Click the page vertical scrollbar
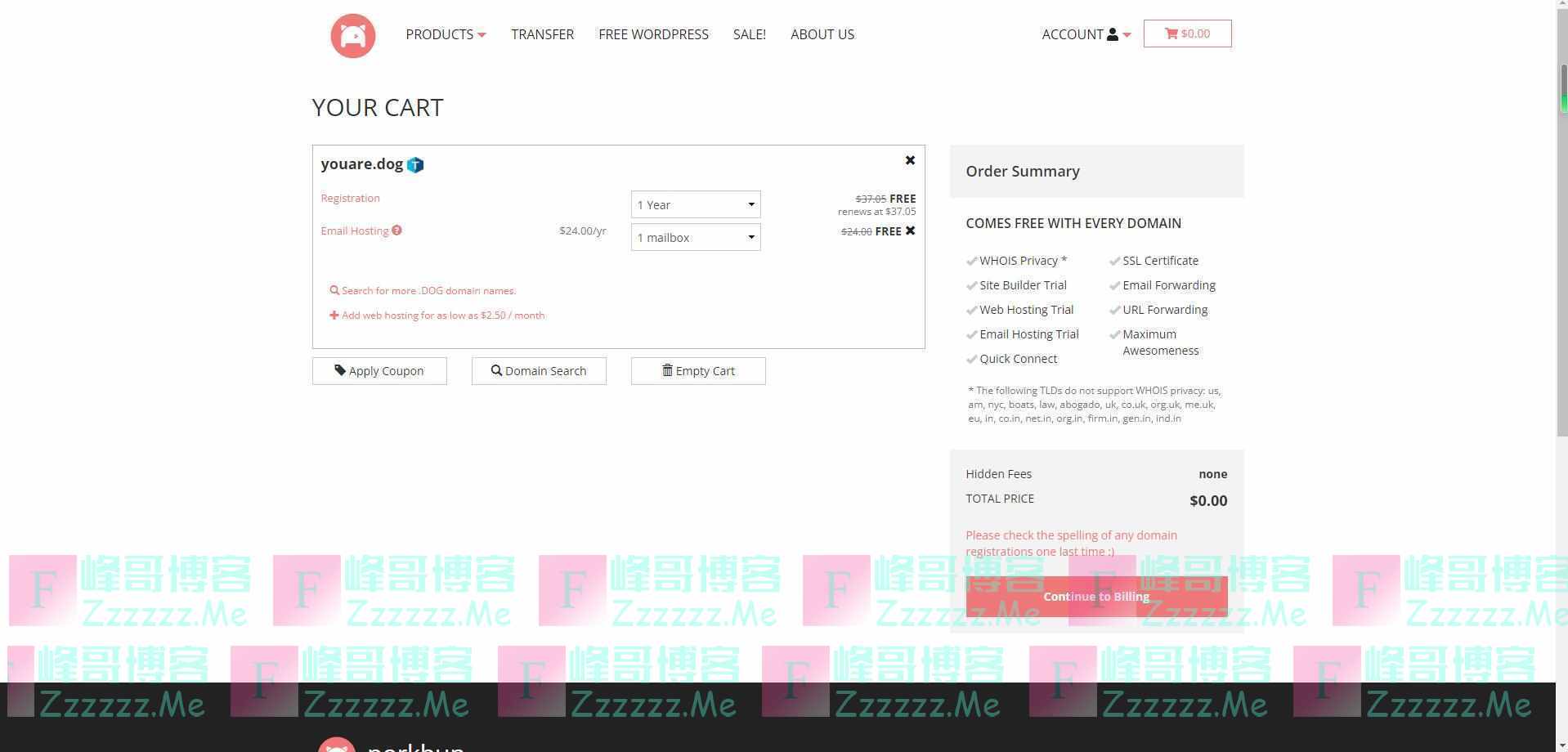The height and width of the screenshot is (752, 1568). tap(1561, 245)
